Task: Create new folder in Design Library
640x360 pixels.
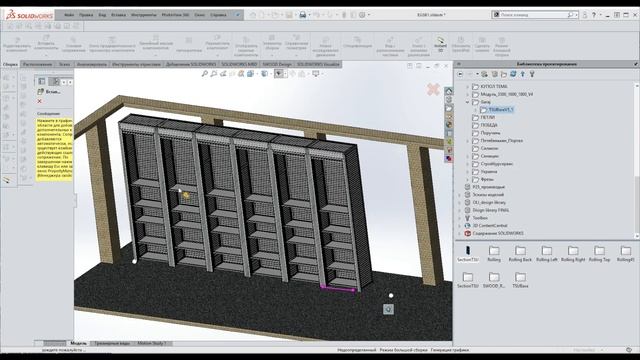Action: [504, 74]
